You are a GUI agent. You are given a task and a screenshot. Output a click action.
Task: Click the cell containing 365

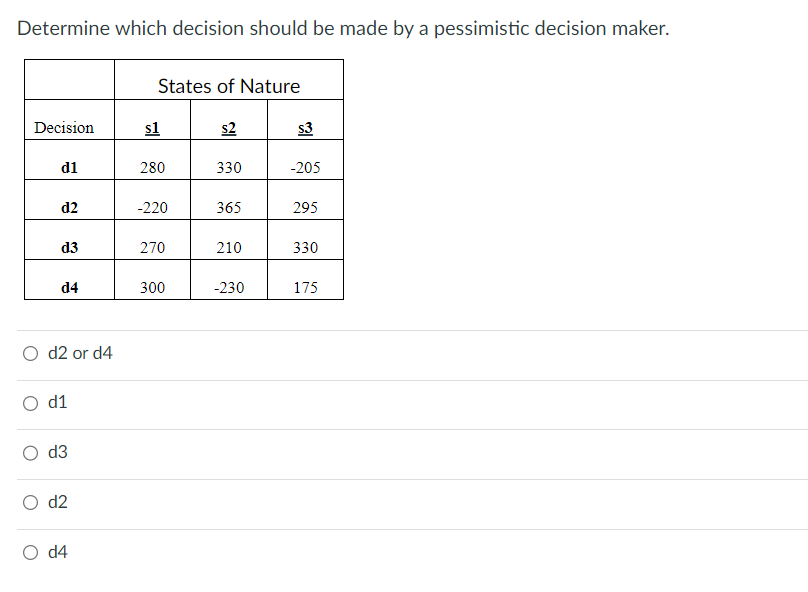228,207
